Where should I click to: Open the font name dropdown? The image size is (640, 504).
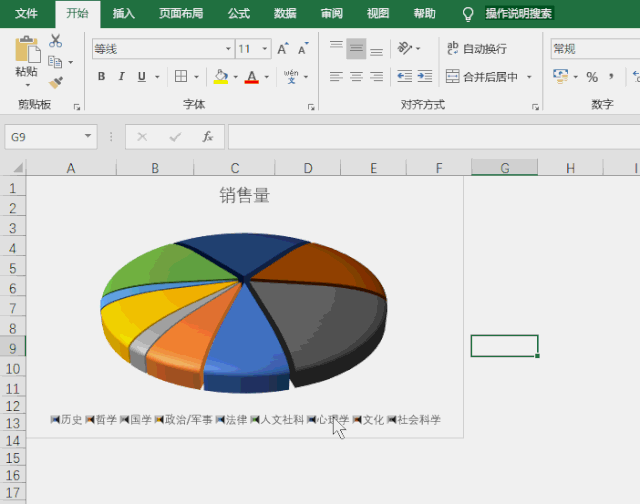[228, 49]
